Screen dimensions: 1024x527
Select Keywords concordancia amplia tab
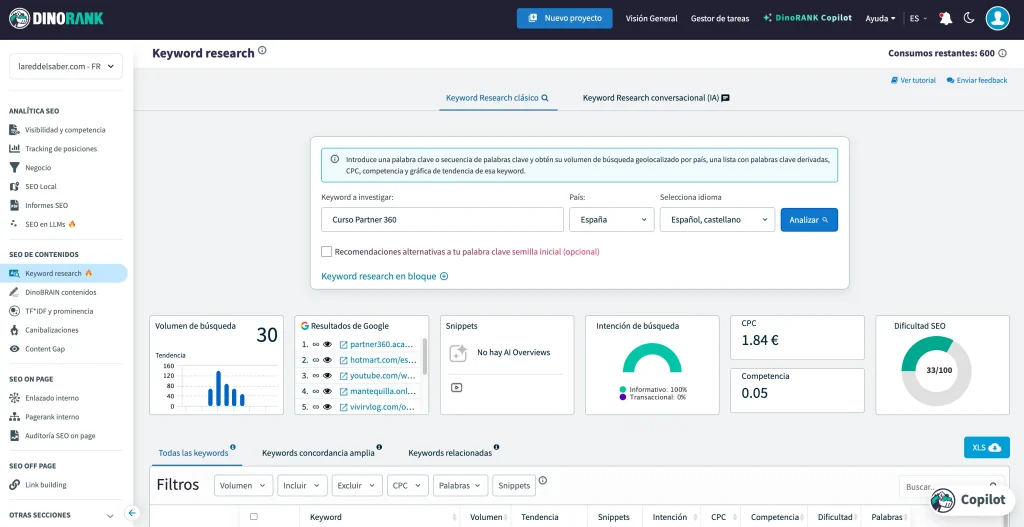tap(321, 452)
